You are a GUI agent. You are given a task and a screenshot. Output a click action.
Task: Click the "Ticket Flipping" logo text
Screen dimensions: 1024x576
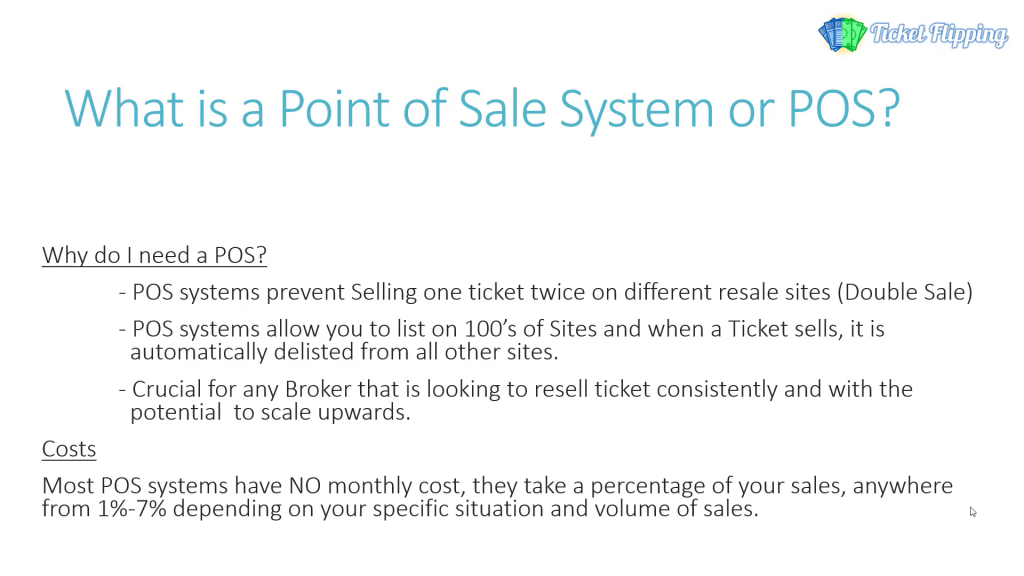tap(939, 35)
